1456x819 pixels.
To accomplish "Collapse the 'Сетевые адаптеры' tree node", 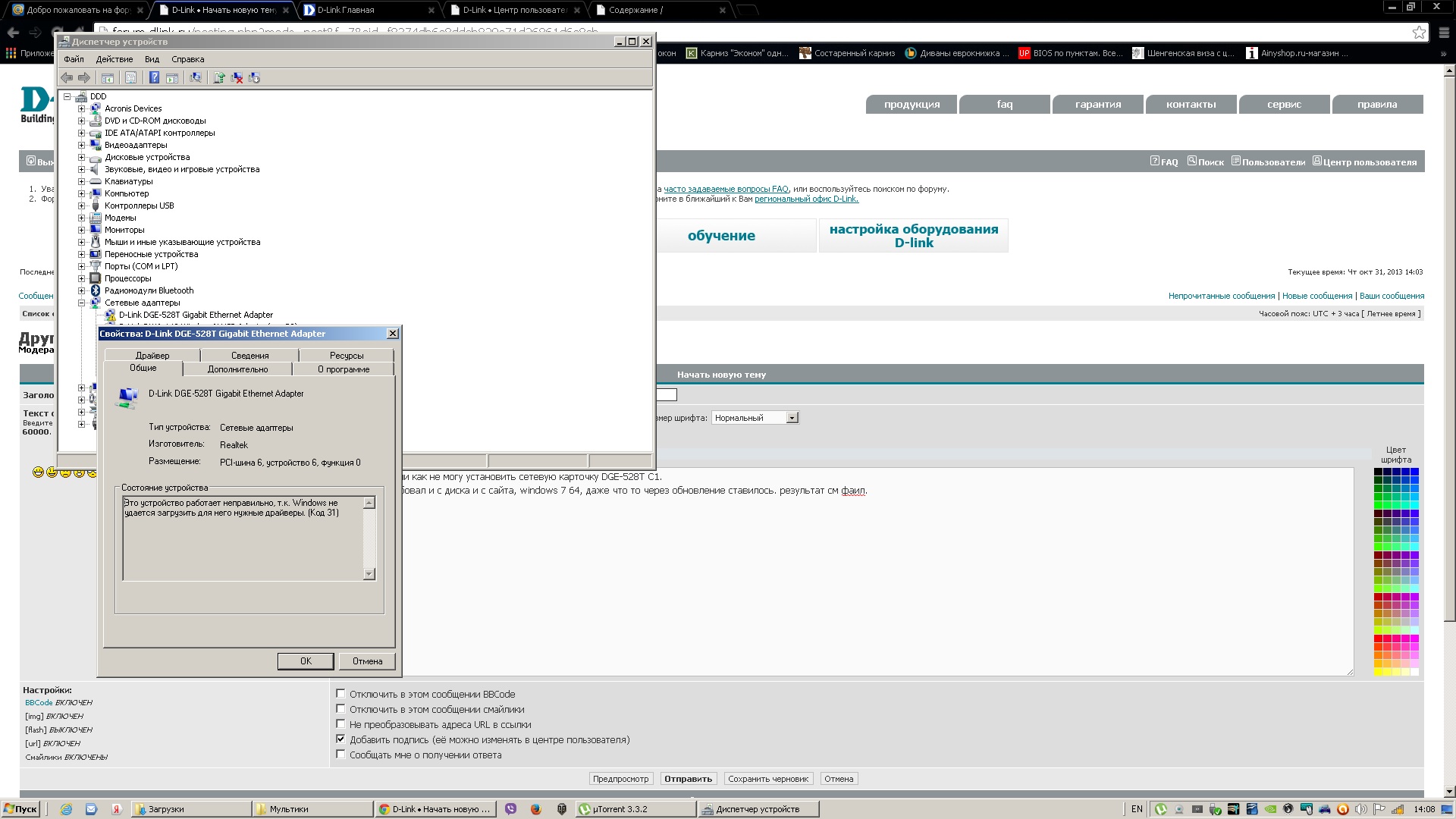I will [82, 303].
